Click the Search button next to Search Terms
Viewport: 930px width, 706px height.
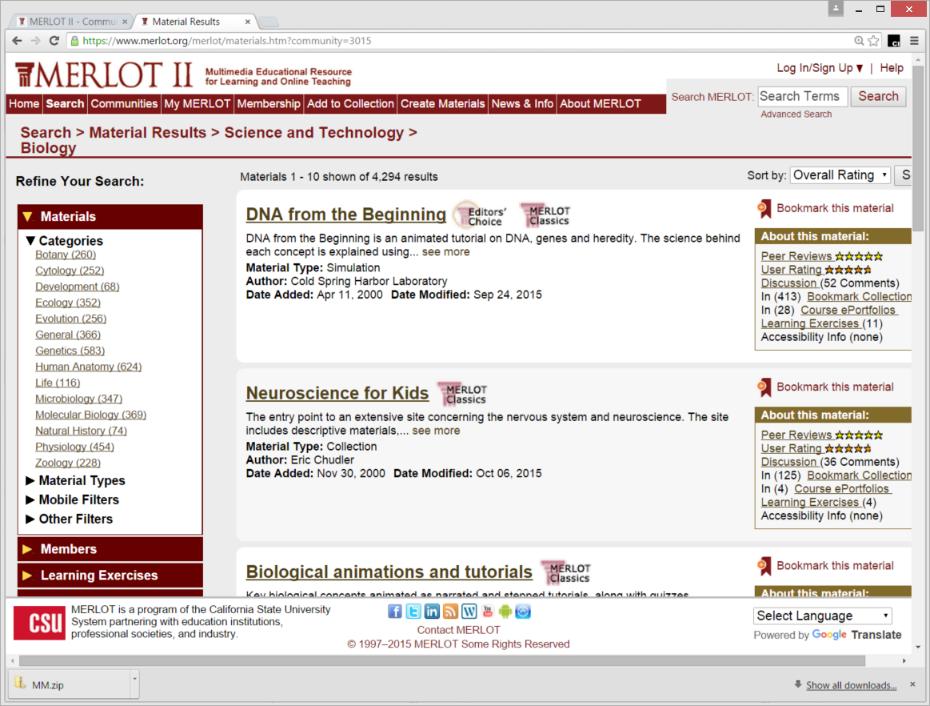[878, 96]
